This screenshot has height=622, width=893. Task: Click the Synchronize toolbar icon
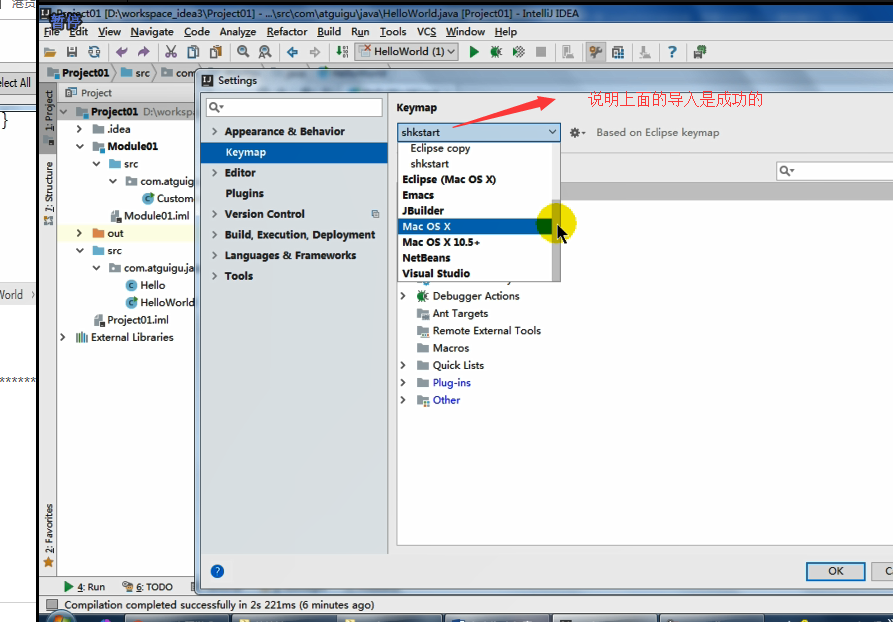pyautogui.click(x=94, y=52)
